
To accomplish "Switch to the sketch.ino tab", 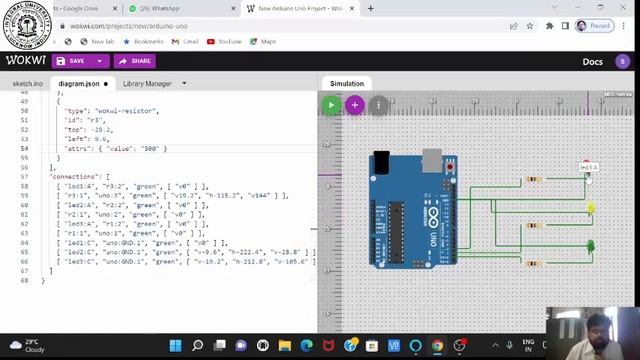I will click(x=27, y=84).
